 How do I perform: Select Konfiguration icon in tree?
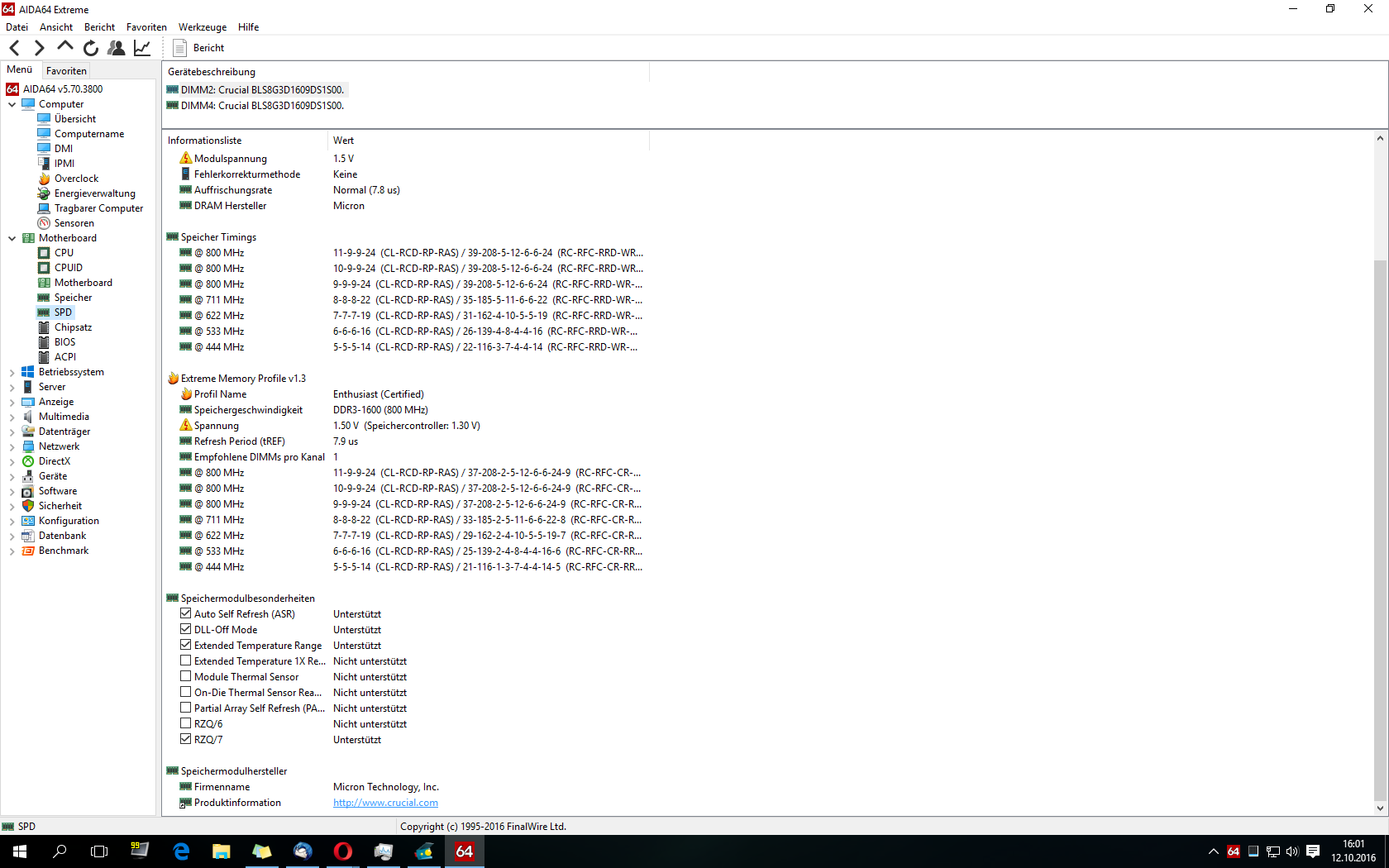coord(28,521)
